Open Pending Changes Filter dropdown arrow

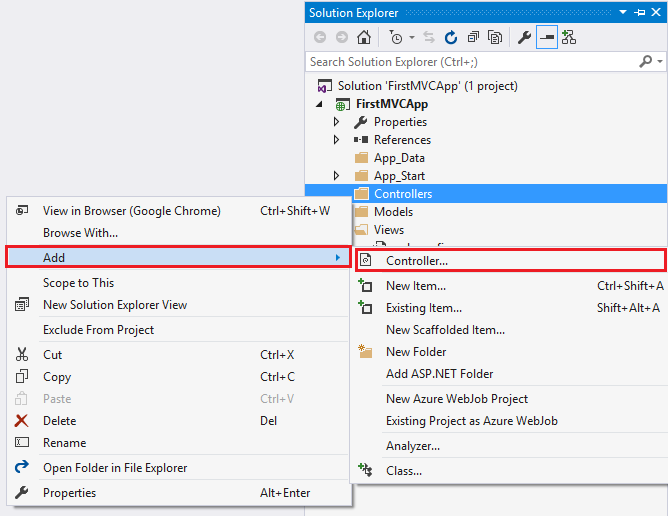pos(412,37)
